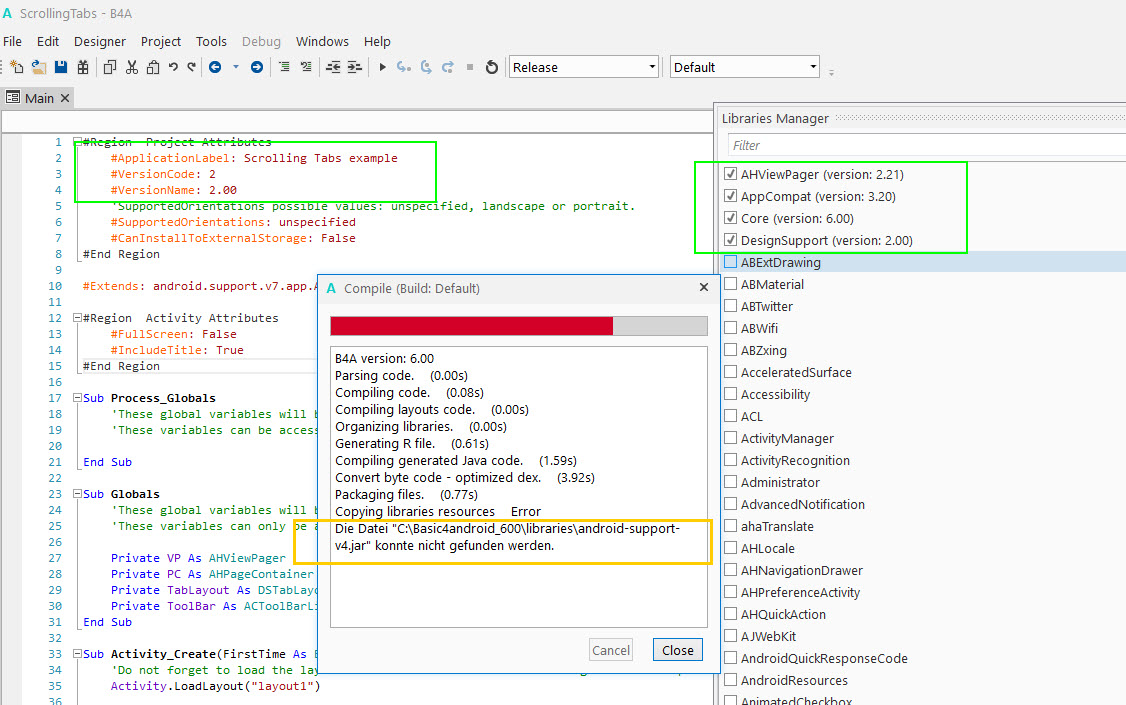Click the Libraries Manager Filter field
This screenshot has height=705, width=1126.
click(920, 145)
